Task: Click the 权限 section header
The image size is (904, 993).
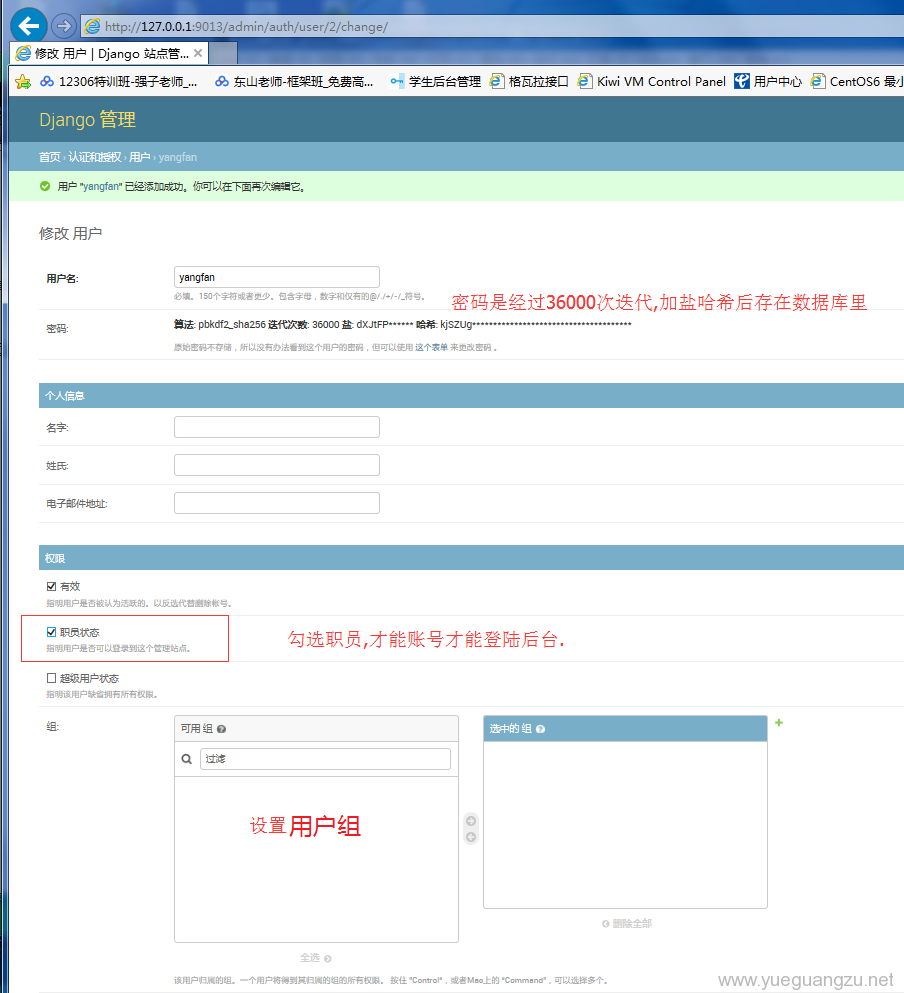Action: tap(471, 559)
